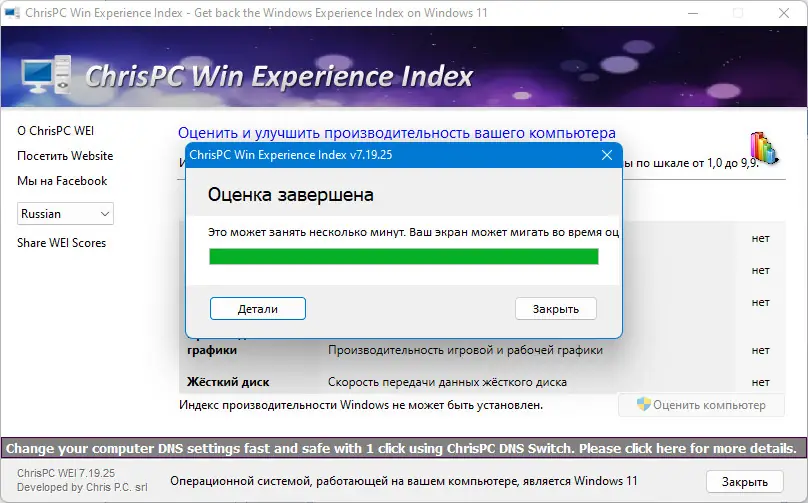Open the Russian language dropdown
Viewport: 808px width, 503px height.
(65, 214)
